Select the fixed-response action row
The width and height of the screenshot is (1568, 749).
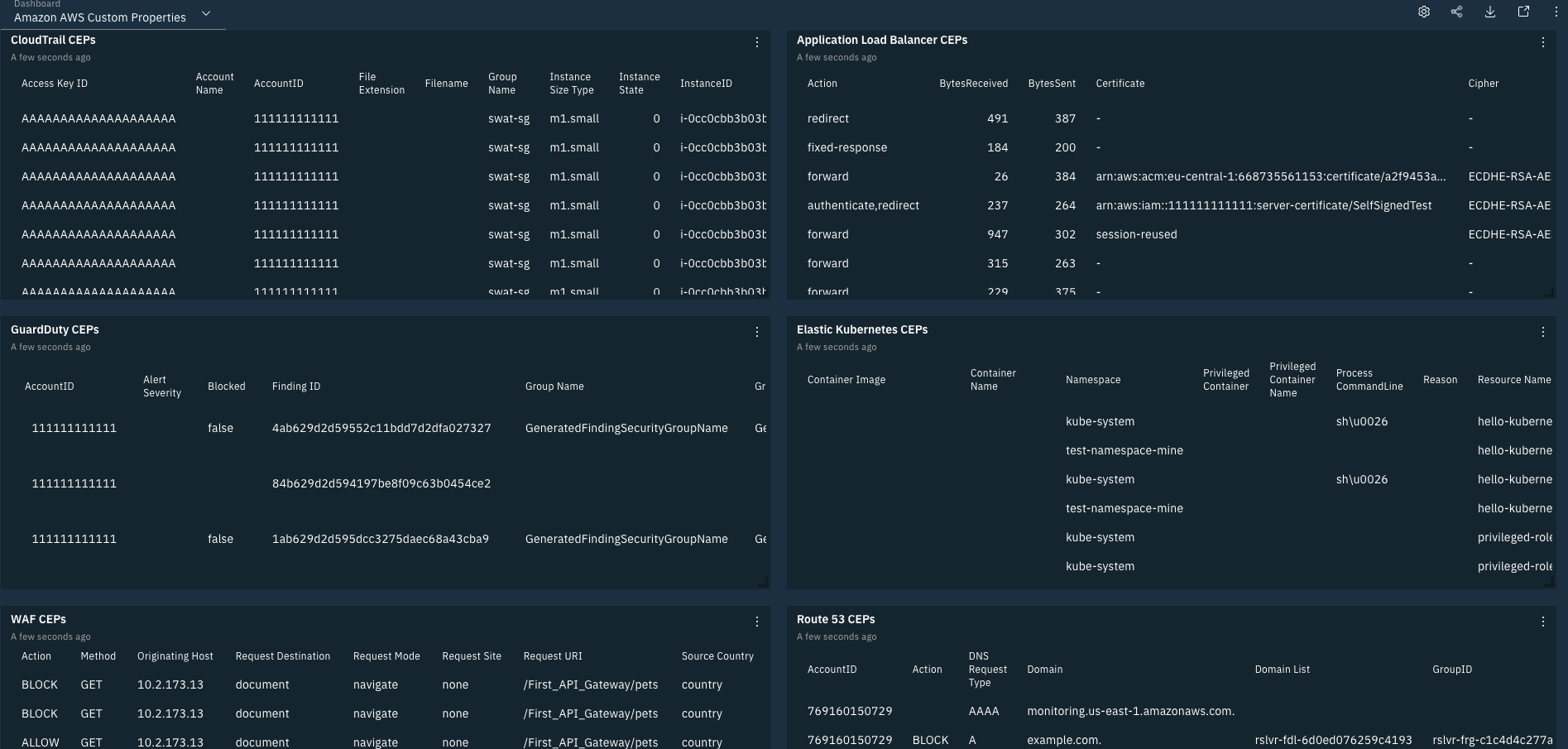coord(1171,147)
